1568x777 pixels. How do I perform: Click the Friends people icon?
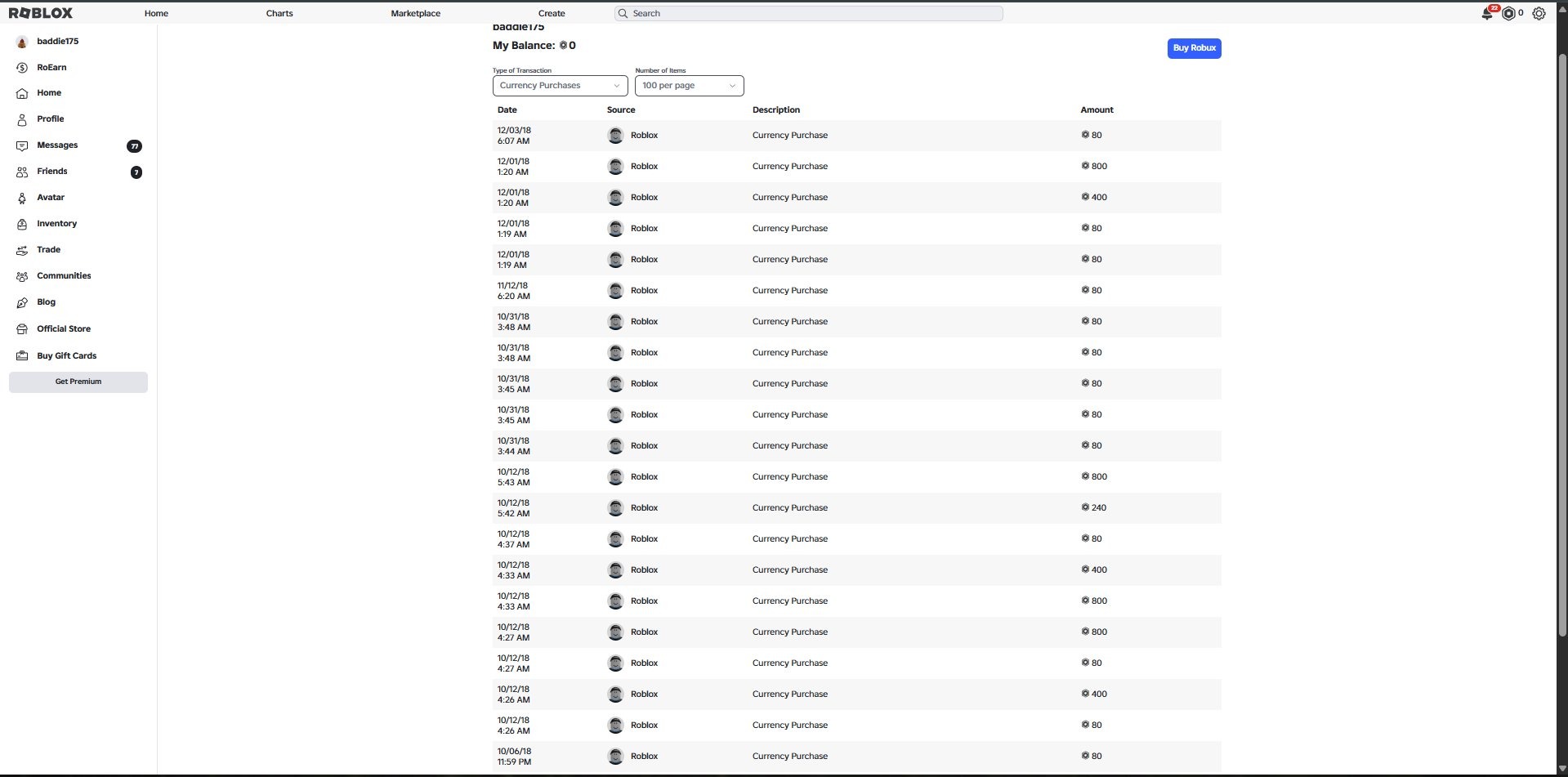click(x=22, y=172)
